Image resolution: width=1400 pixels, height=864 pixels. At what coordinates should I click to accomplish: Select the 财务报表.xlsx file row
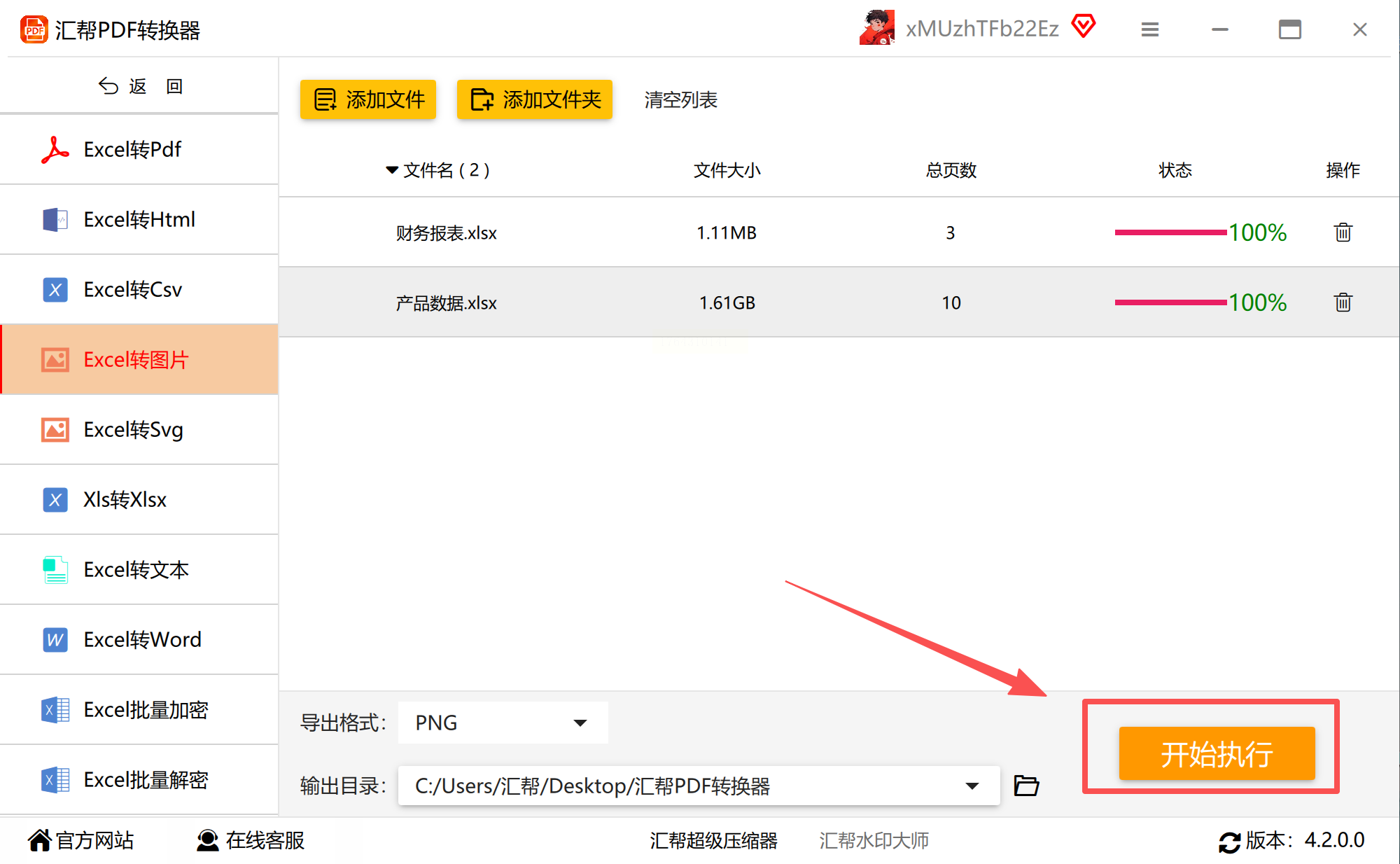pyautogui.click(x=447, y=232)
